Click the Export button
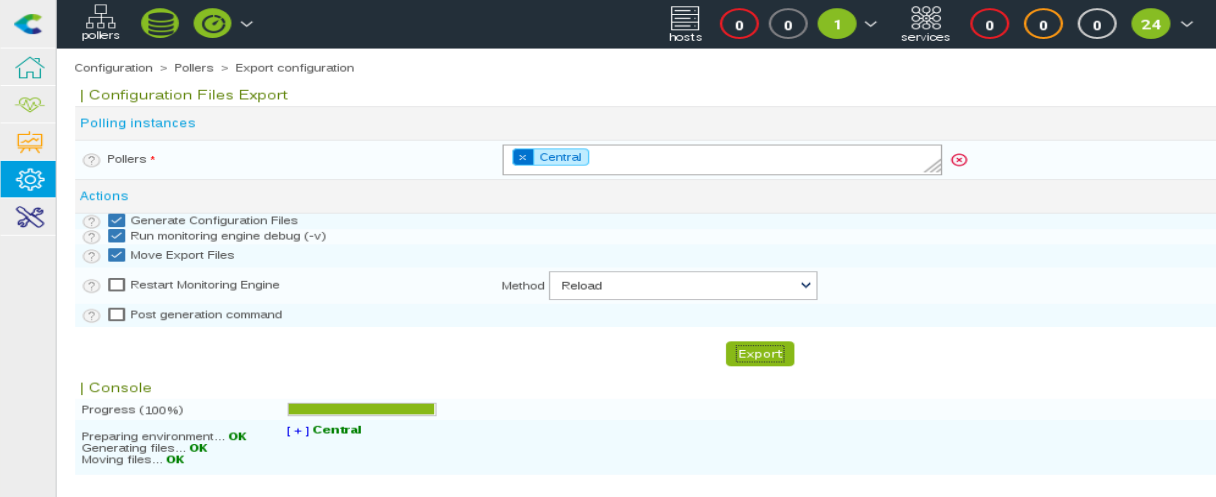This screenshot has width=1216, height=497. 759,354
